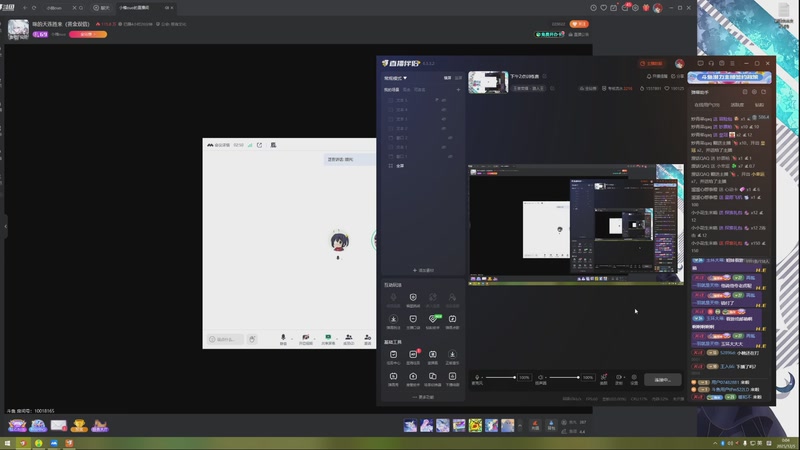Click microphone volume slider
This screenshot has width=800, height=450.
(501, 378)
